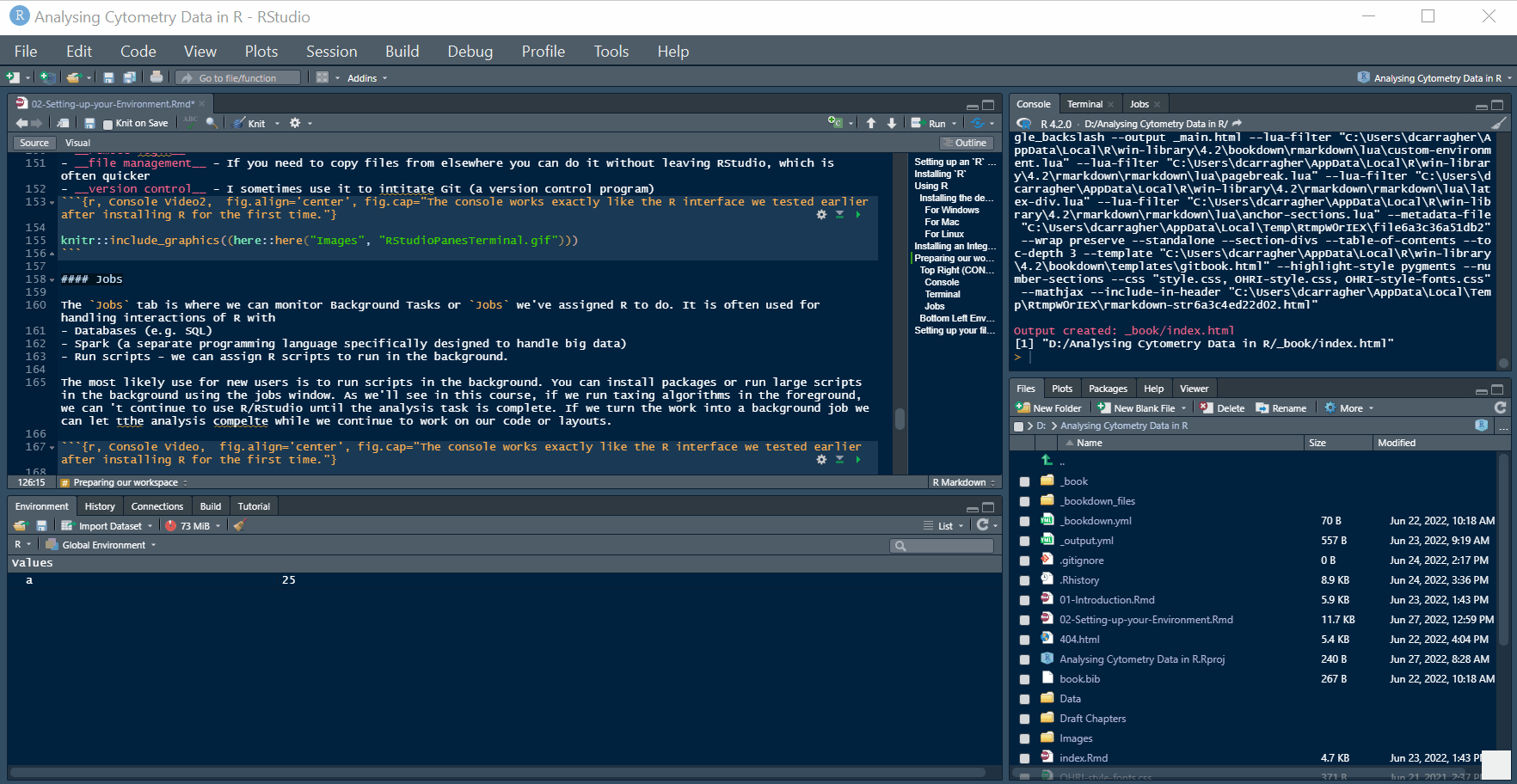Image resolution: width=1517 pixels, height=784 pixels.
Task: Click View current working directory arrow in Console
Action: (x=1237, y=124)
